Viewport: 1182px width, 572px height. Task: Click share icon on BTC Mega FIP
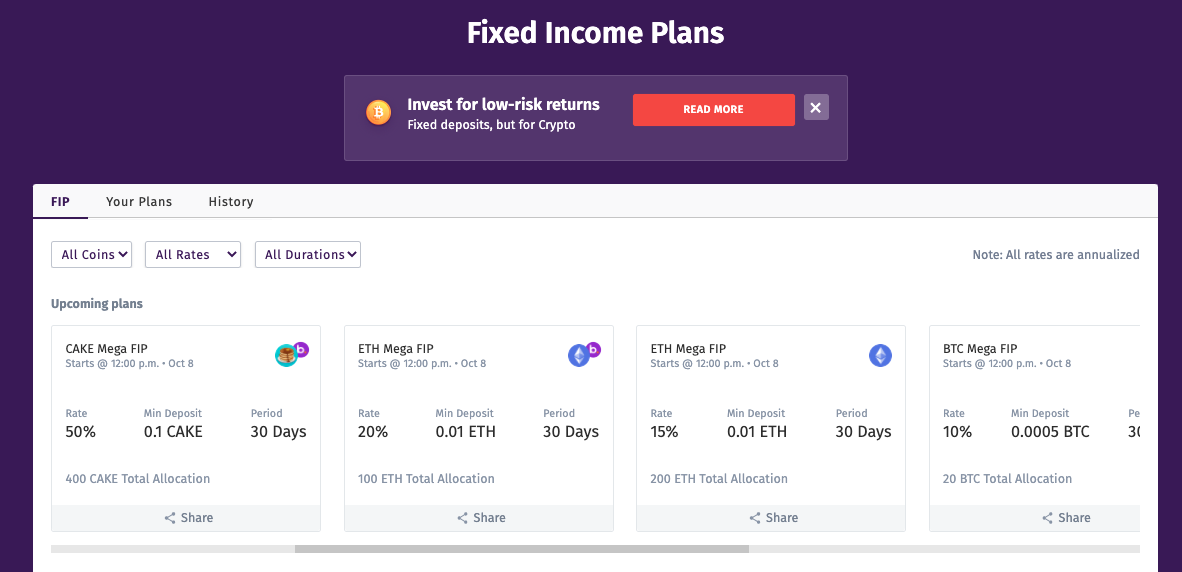(1047, 518)
